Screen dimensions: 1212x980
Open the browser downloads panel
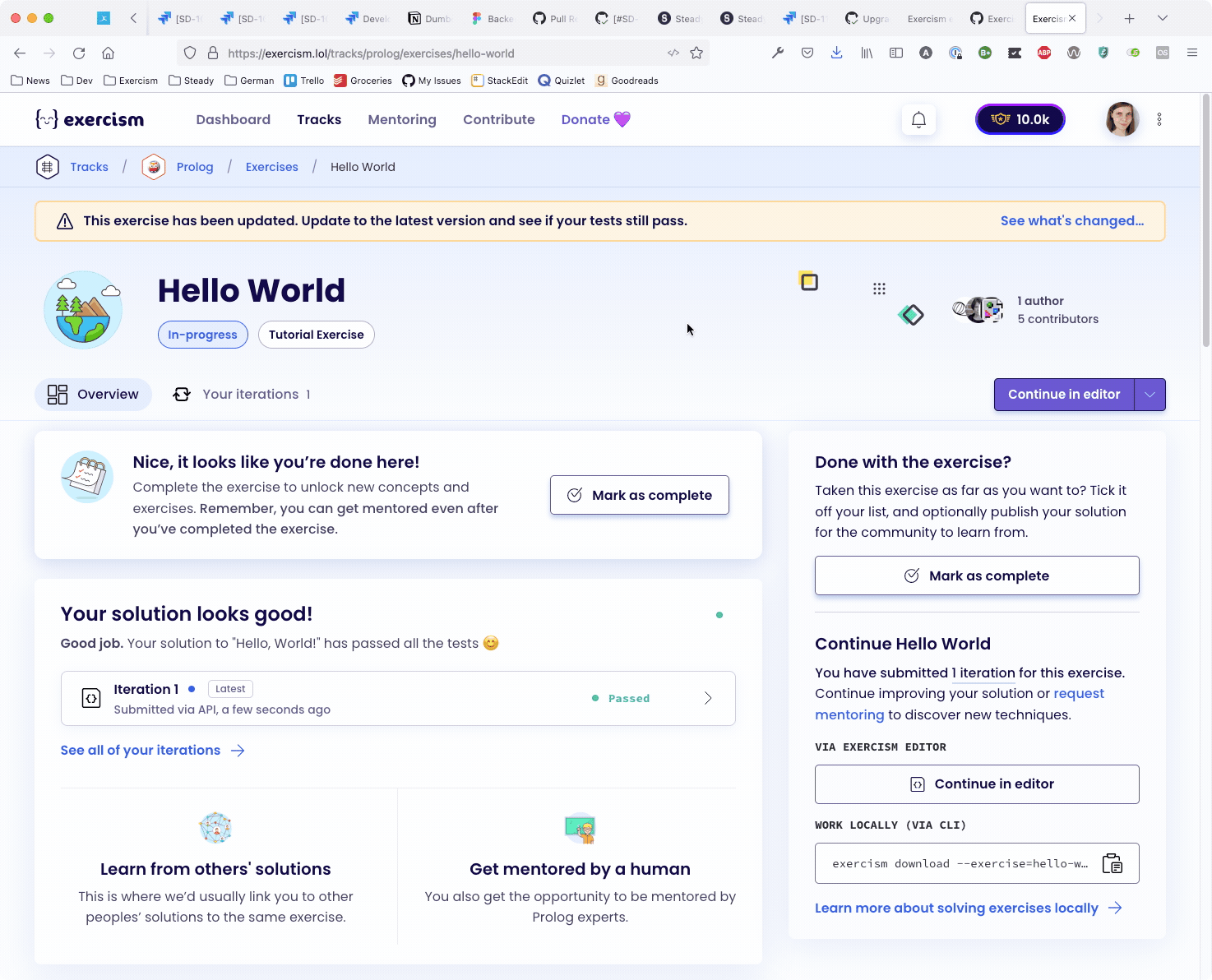[x=836, y=53]
